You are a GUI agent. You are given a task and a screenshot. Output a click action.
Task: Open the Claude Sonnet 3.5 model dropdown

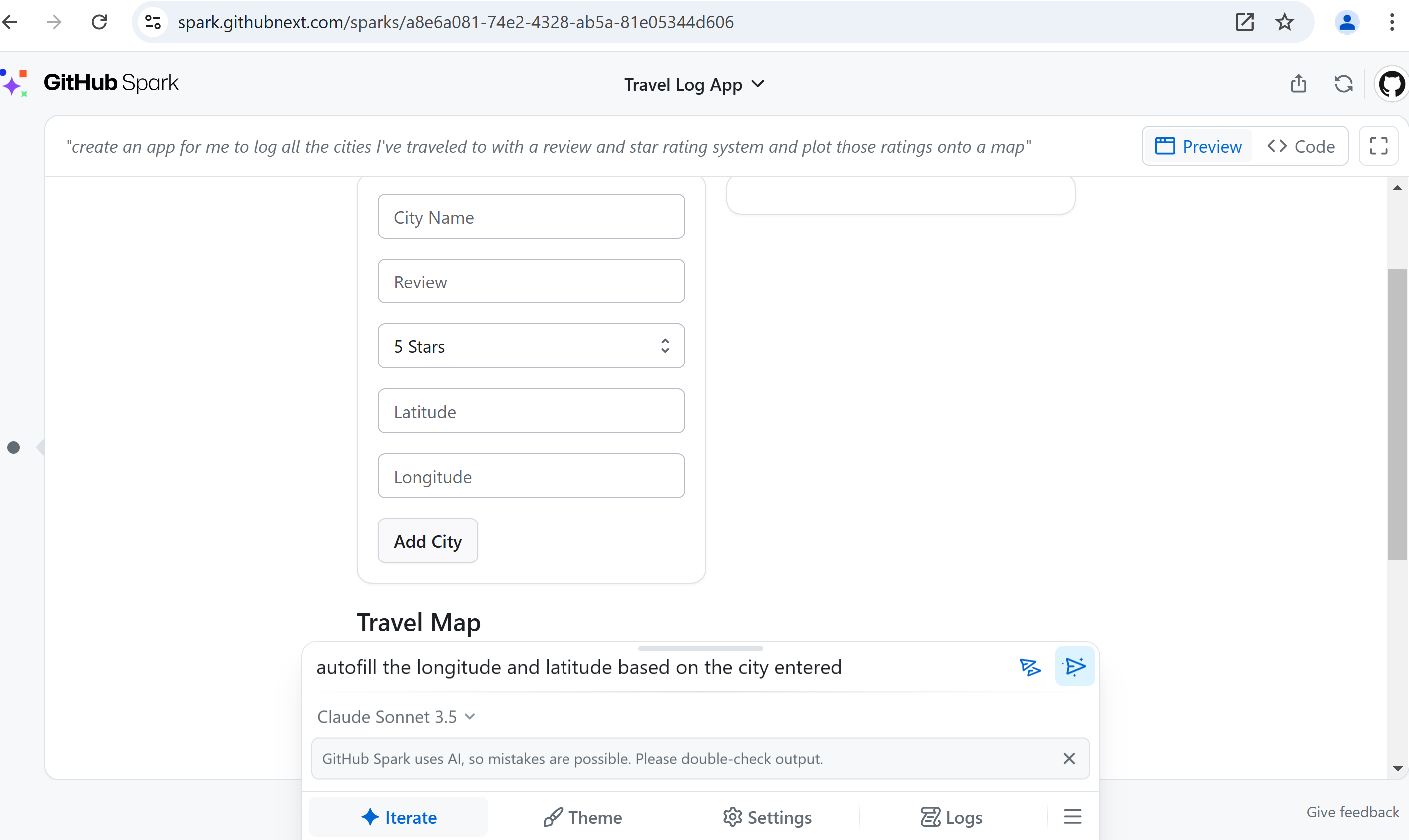click(396, 717)
